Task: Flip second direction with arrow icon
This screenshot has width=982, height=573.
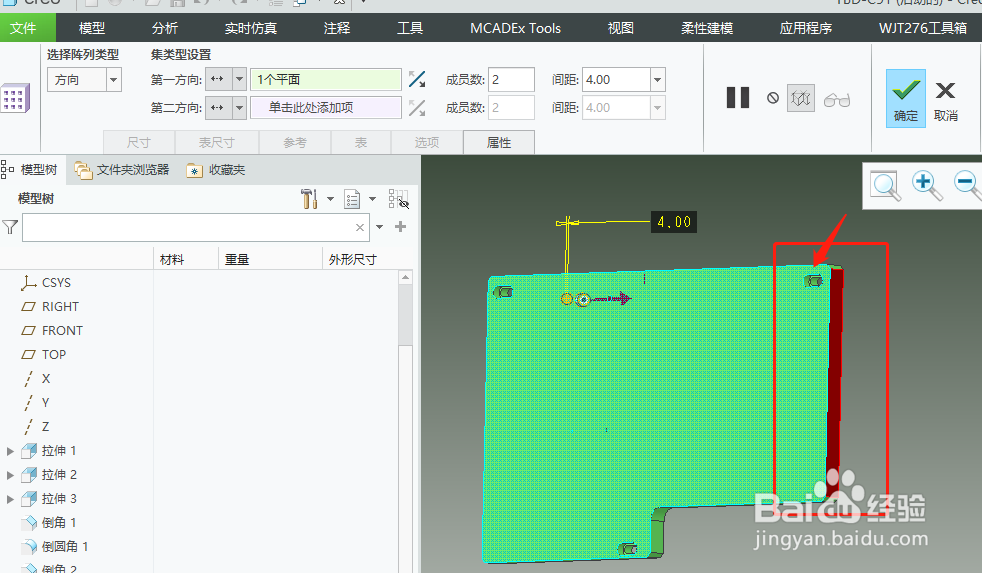Action: (417, 108)
